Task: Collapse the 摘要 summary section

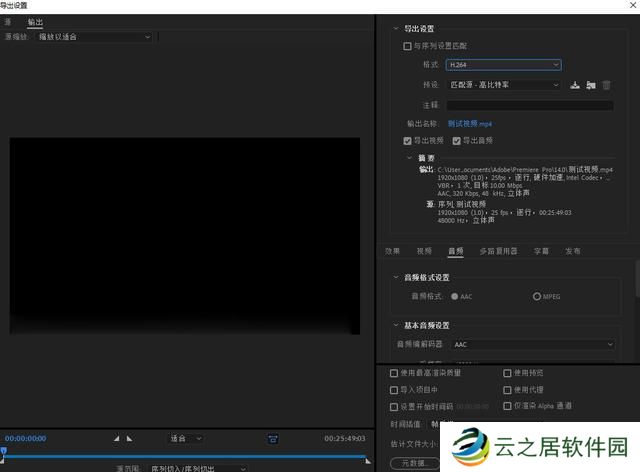Action: [409, 157]
